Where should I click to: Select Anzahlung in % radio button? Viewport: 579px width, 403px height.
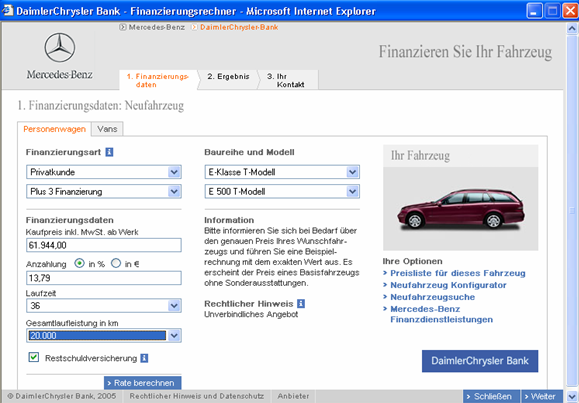click(x=79, y=263)
